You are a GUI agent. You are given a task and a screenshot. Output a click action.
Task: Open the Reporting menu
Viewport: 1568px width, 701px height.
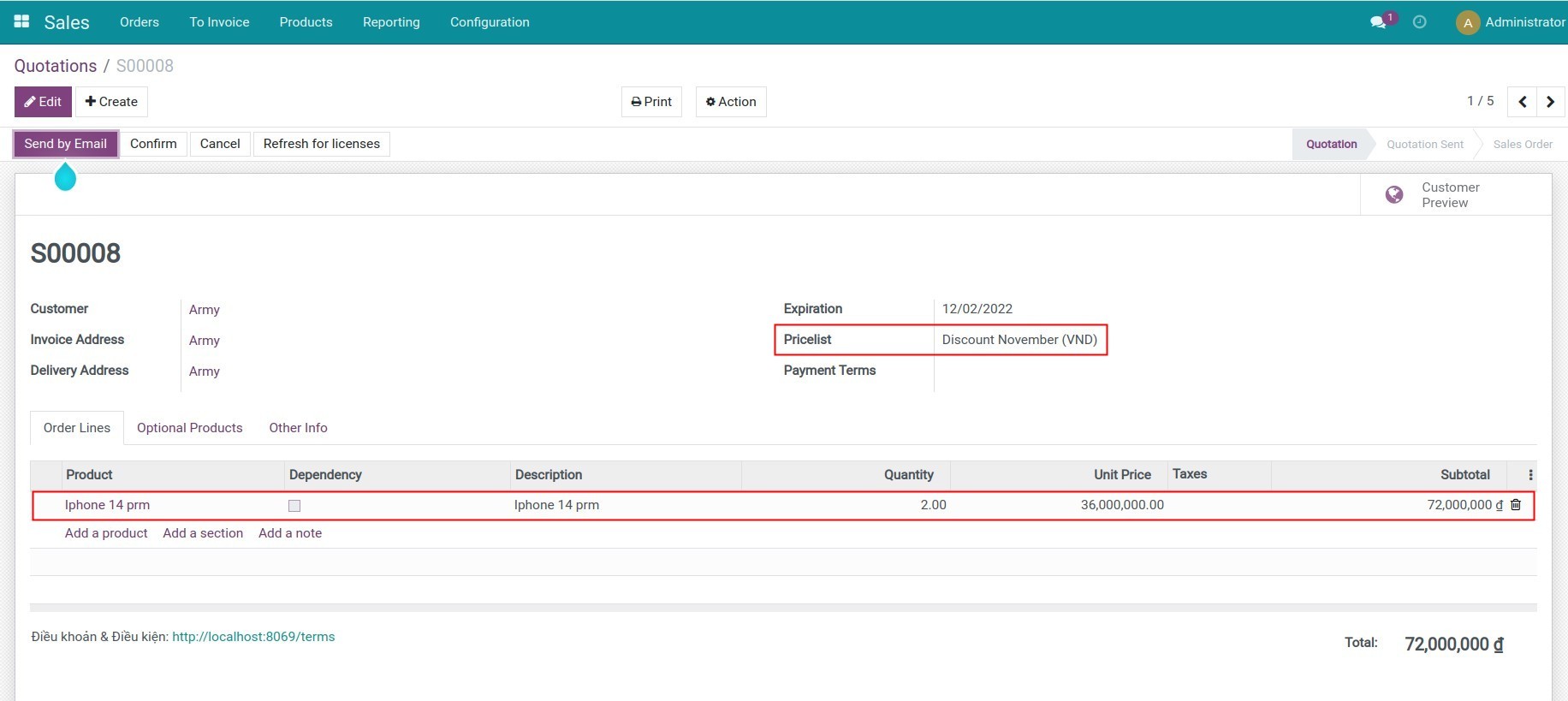[391, 22]
